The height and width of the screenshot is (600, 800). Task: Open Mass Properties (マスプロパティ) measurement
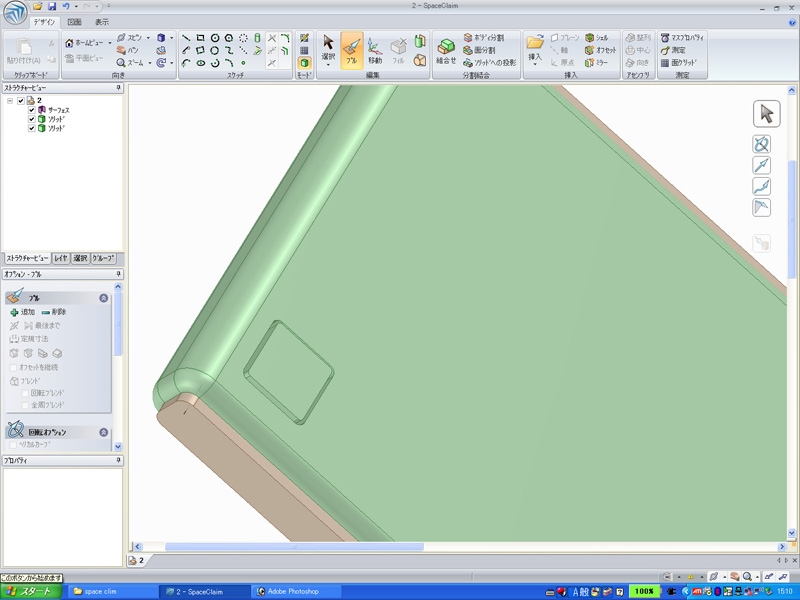[x=684, y=37]
